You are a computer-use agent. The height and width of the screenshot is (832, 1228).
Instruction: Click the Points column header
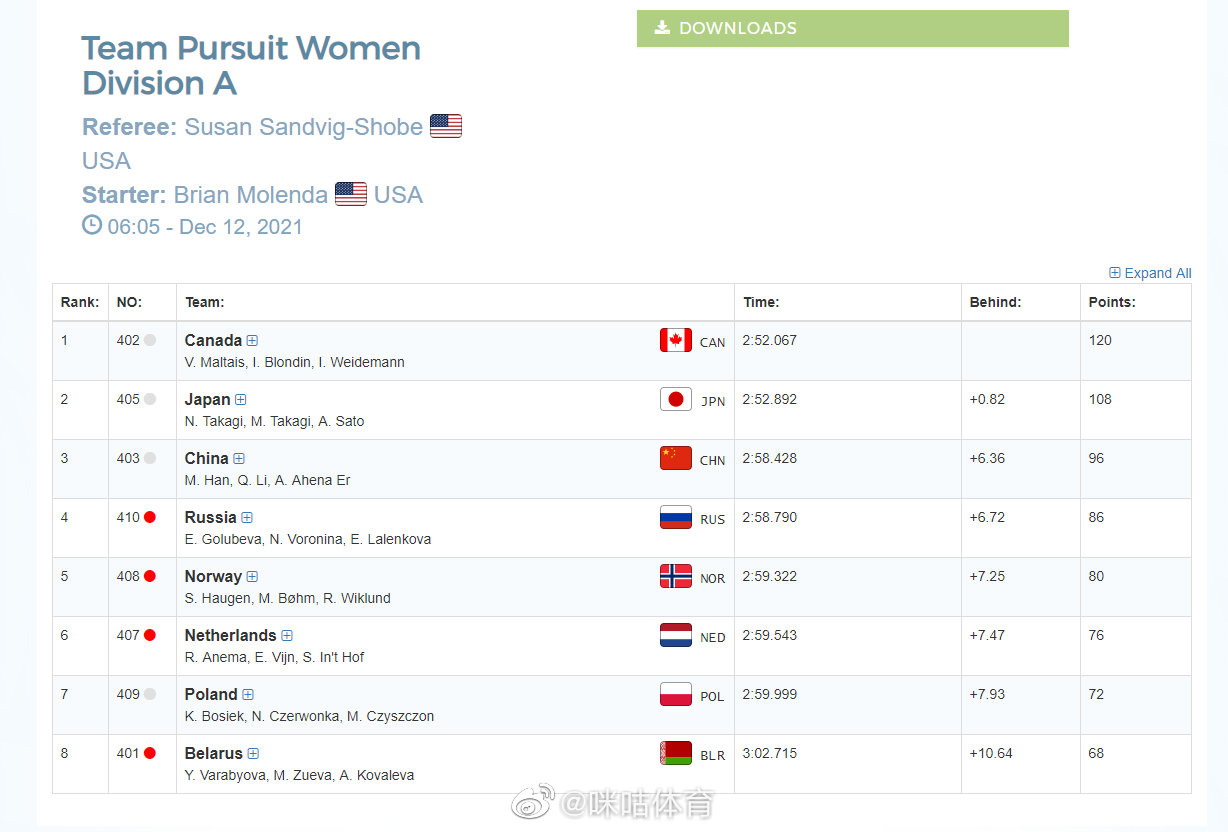[1112, 302]
